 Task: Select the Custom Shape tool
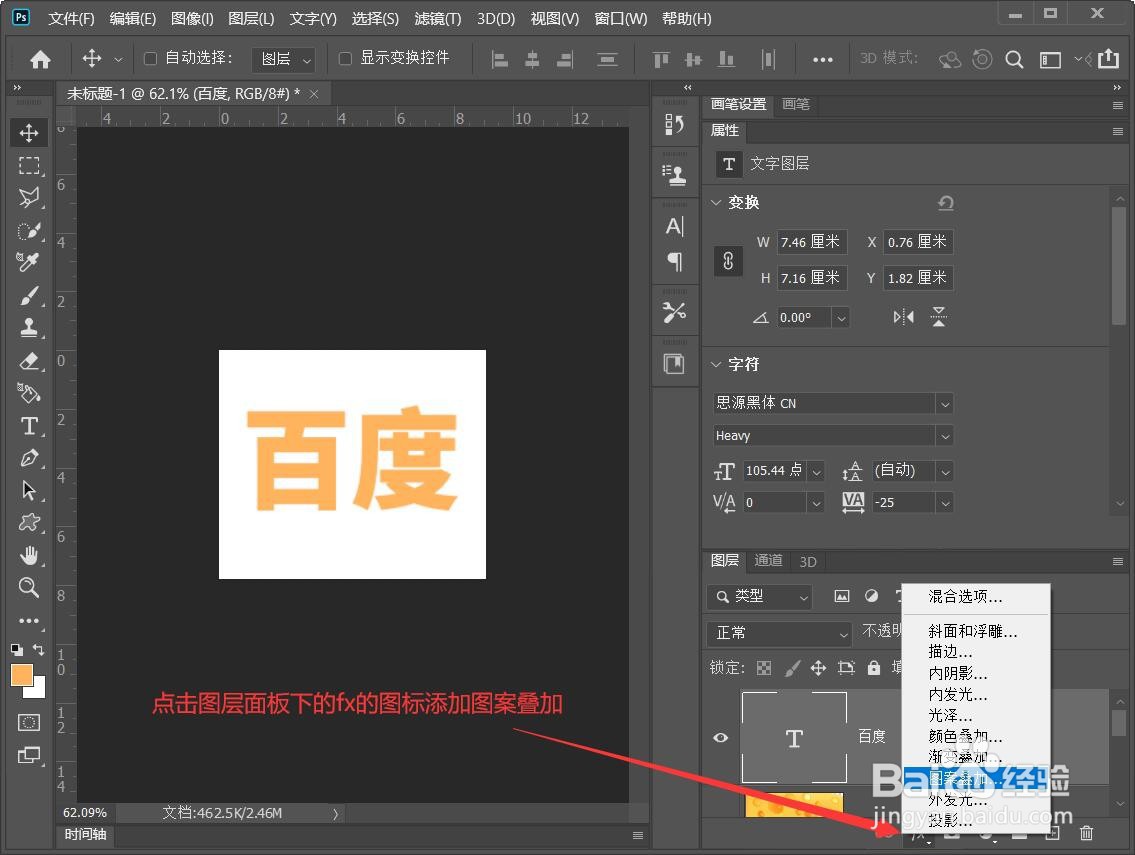click(29, 523)
